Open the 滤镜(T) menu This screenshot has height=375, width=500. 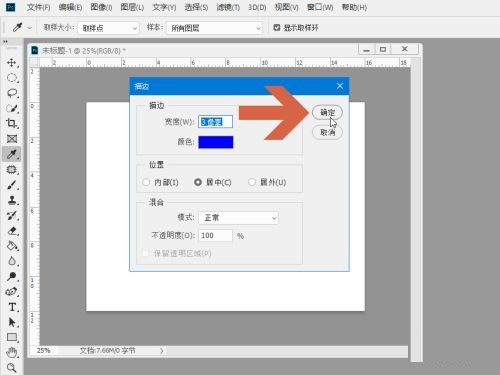point(228,7)
